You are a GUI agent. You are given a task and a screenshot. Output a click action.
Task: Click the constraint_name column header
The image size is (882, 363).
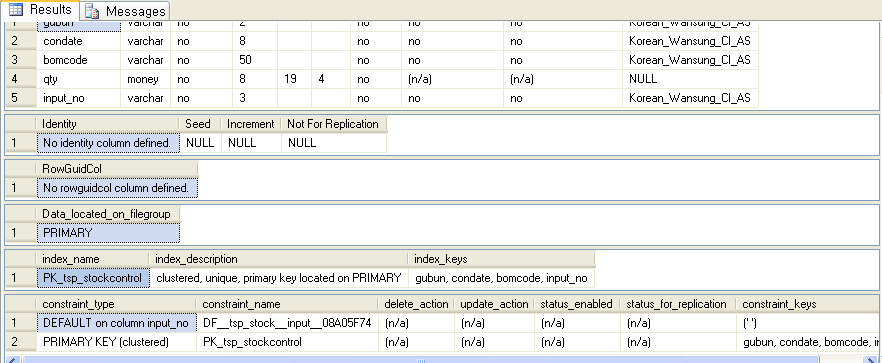[287, 304]
